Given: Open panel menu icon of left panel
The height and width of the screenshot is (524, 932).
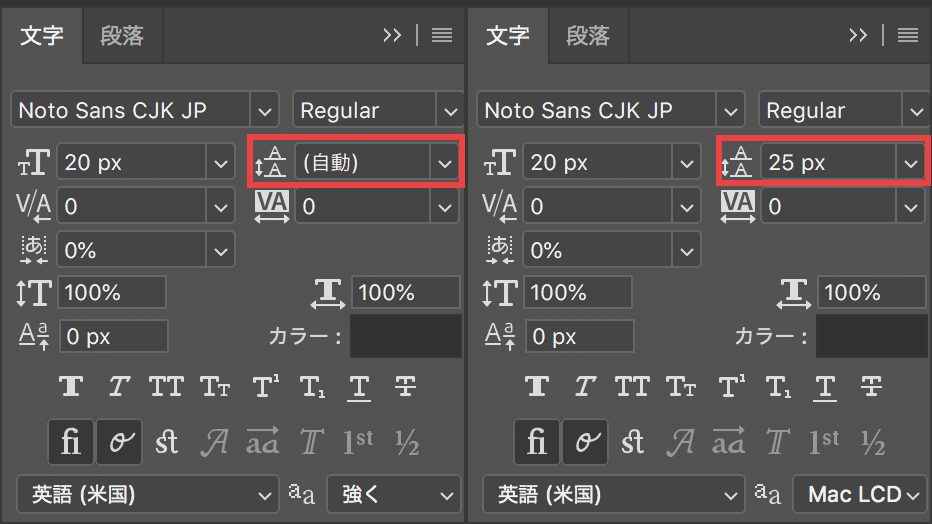Looking at the screenshot, I should point(442,35).
